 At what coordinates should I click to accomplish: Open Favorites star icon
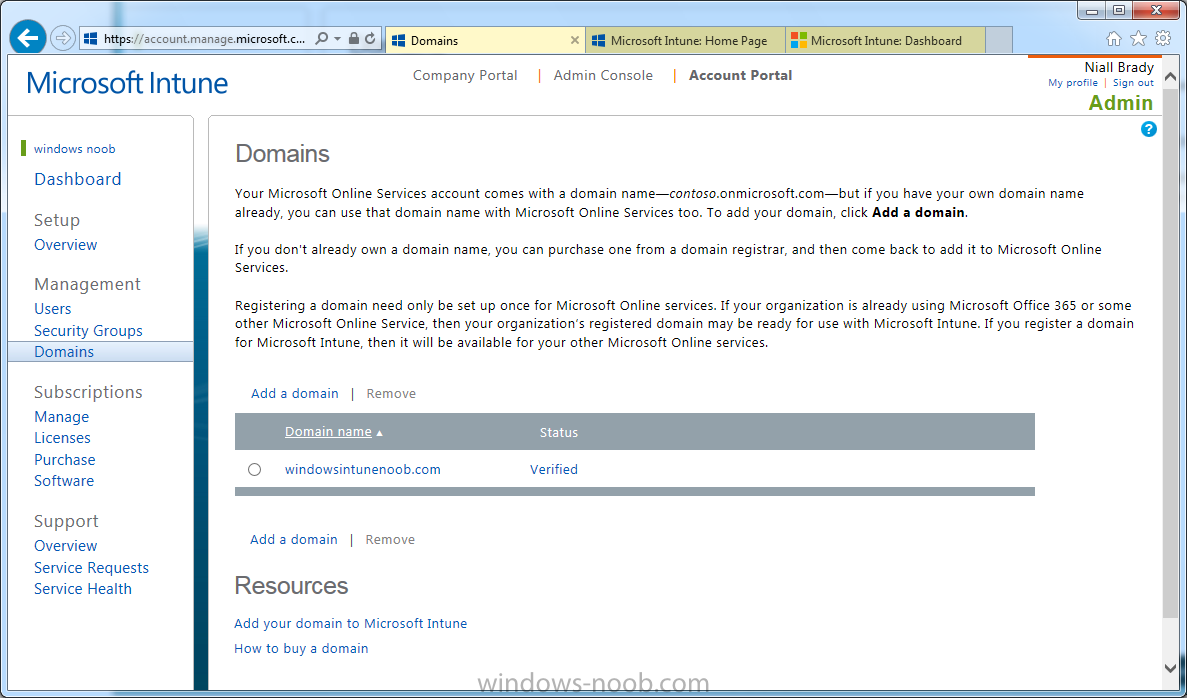coord(1138,39)
